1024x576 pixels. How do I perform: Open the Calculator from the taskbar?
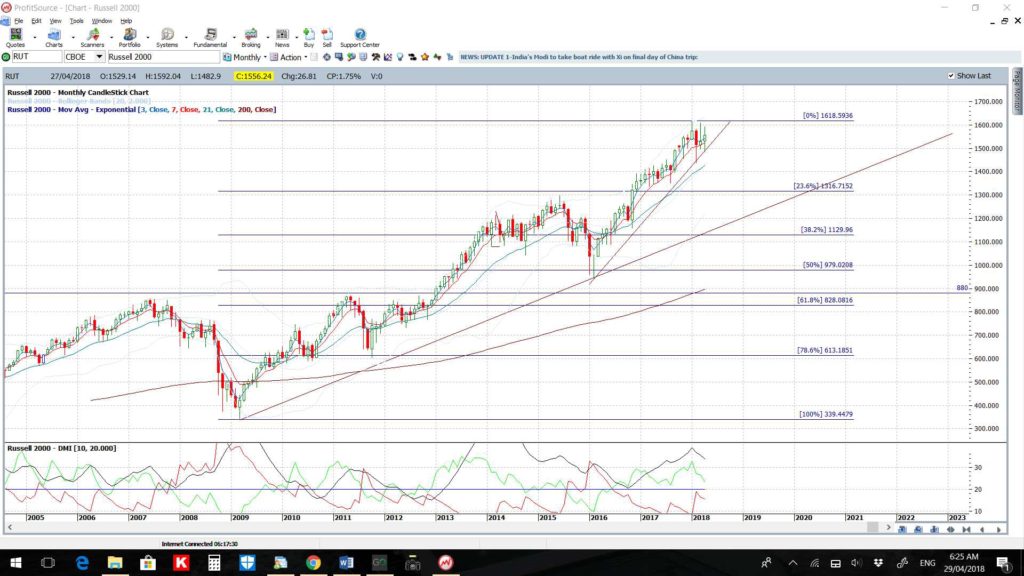click(x=214, y=562)
